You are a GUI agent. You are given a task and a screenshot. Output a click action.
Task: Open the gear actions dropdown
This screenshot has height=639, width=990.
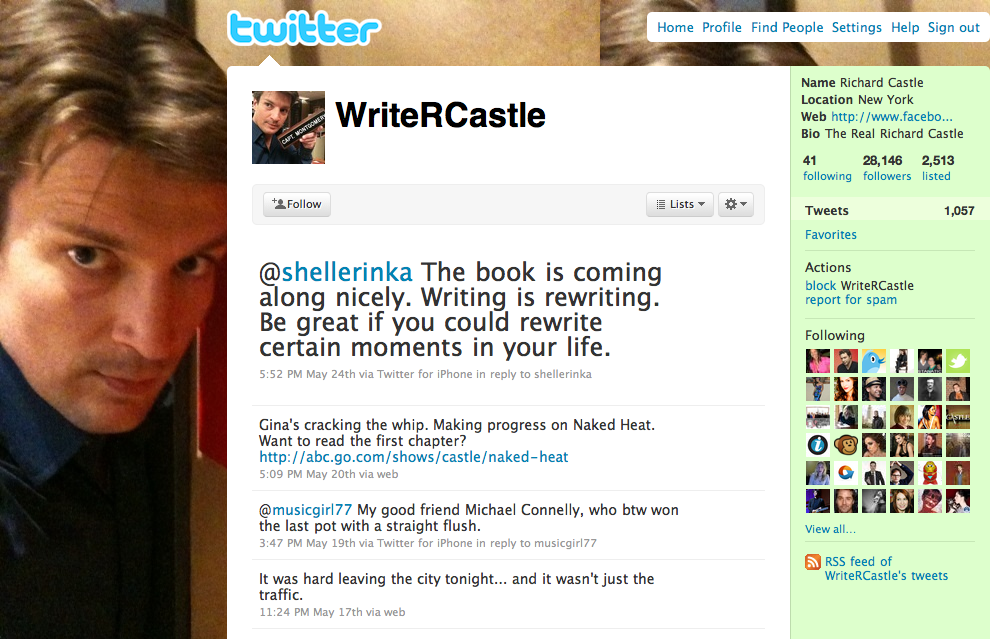[736, 204]
